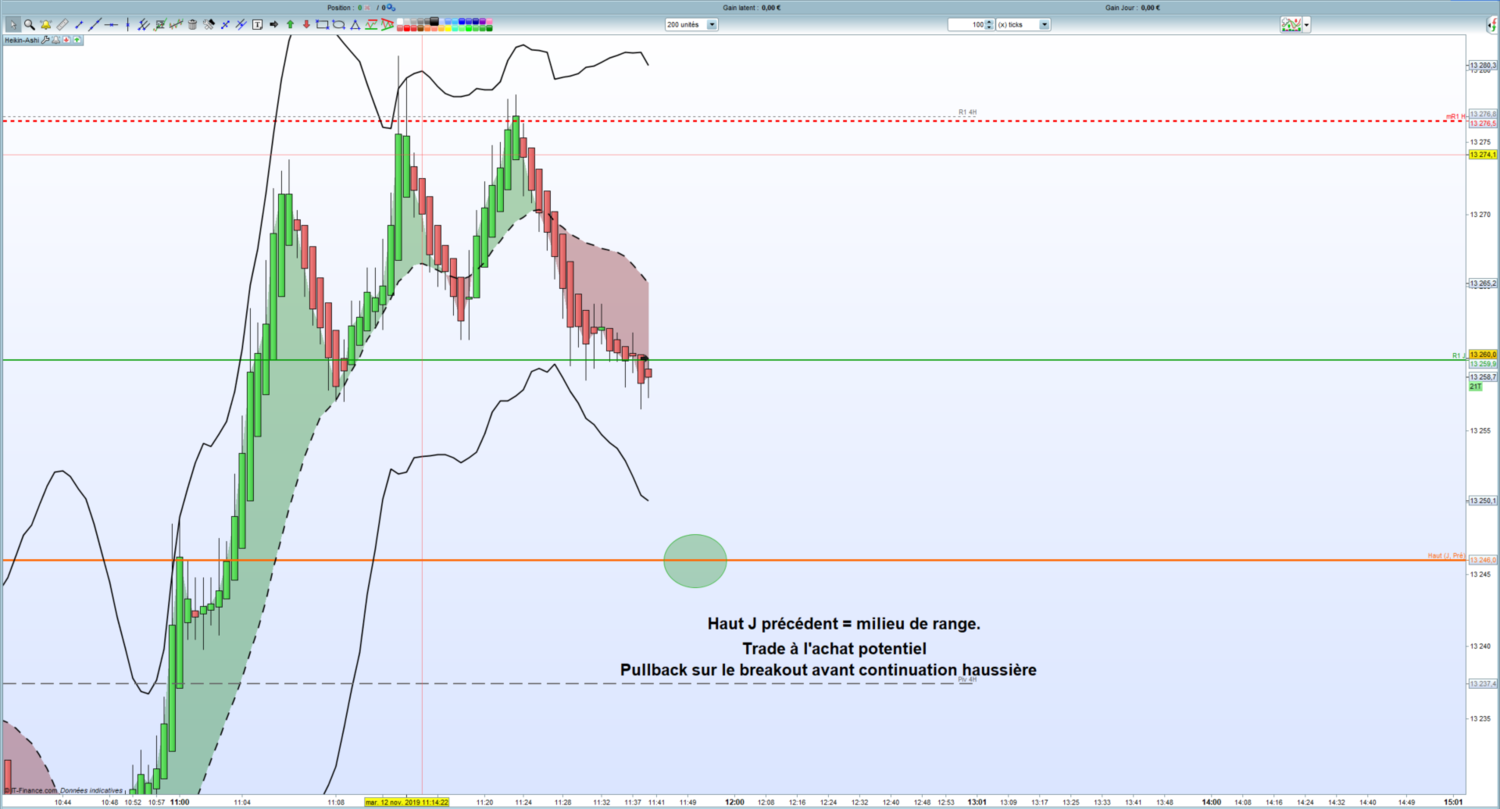Click the orange 13 260,0 price label

pos(1482,354)
